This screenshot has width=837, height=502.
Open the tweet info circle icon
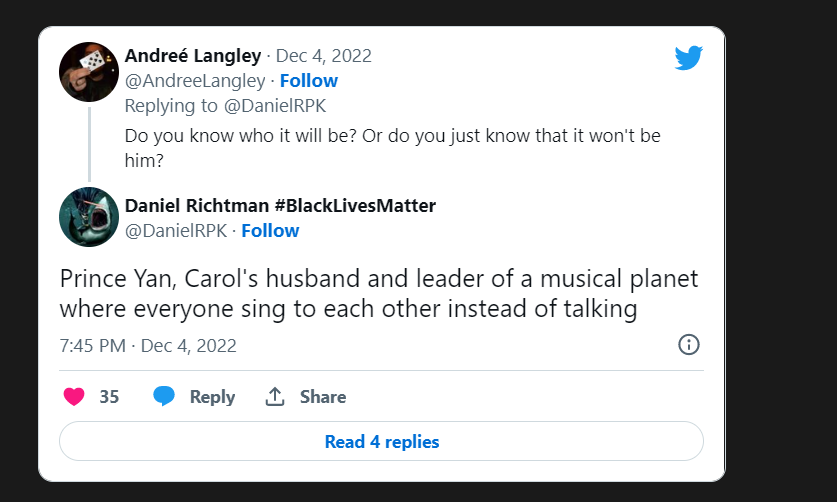point(689,345)
